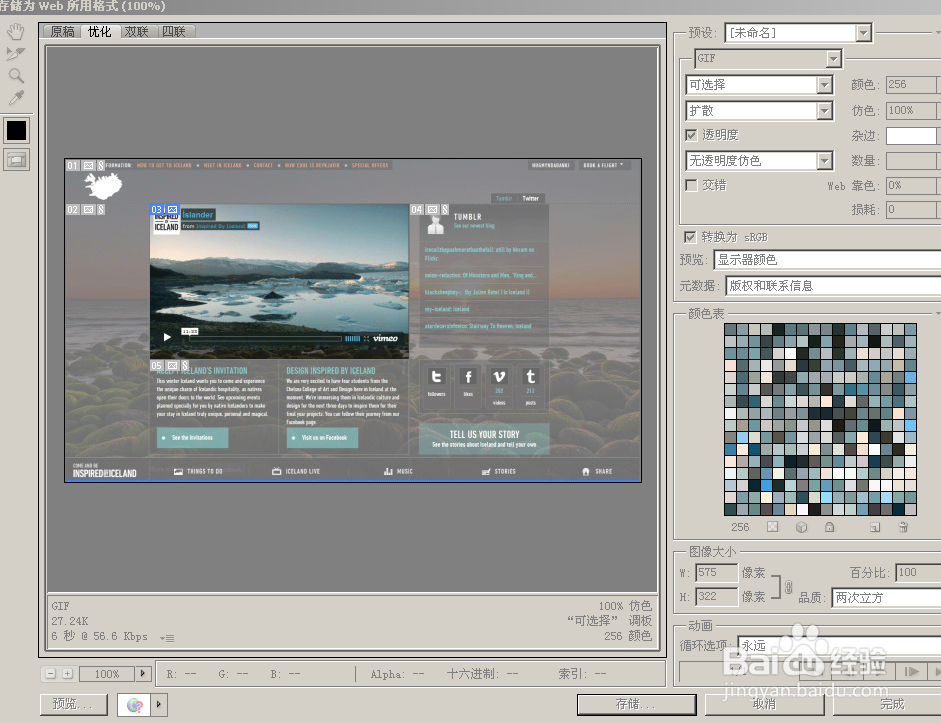Select slice 02 badge in preview

coord(73,209)
